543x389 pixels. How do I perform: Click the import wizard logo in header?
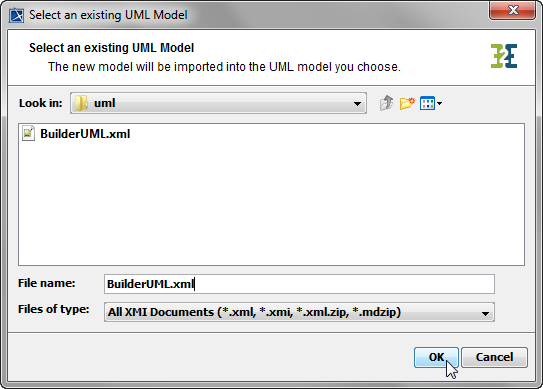tap(504, 56)
